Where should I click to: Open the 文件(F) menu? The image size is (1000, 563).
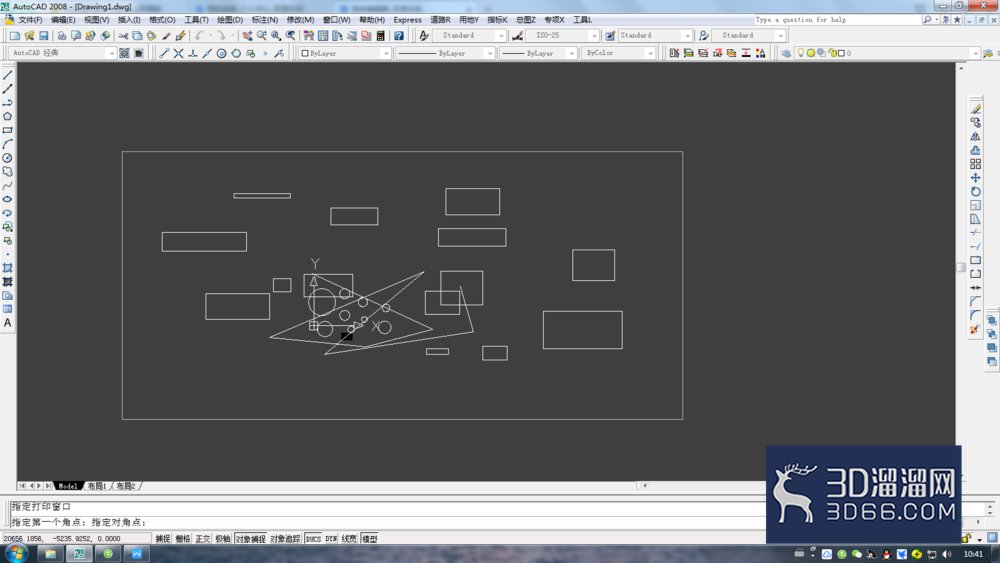[x=30, y=20]
